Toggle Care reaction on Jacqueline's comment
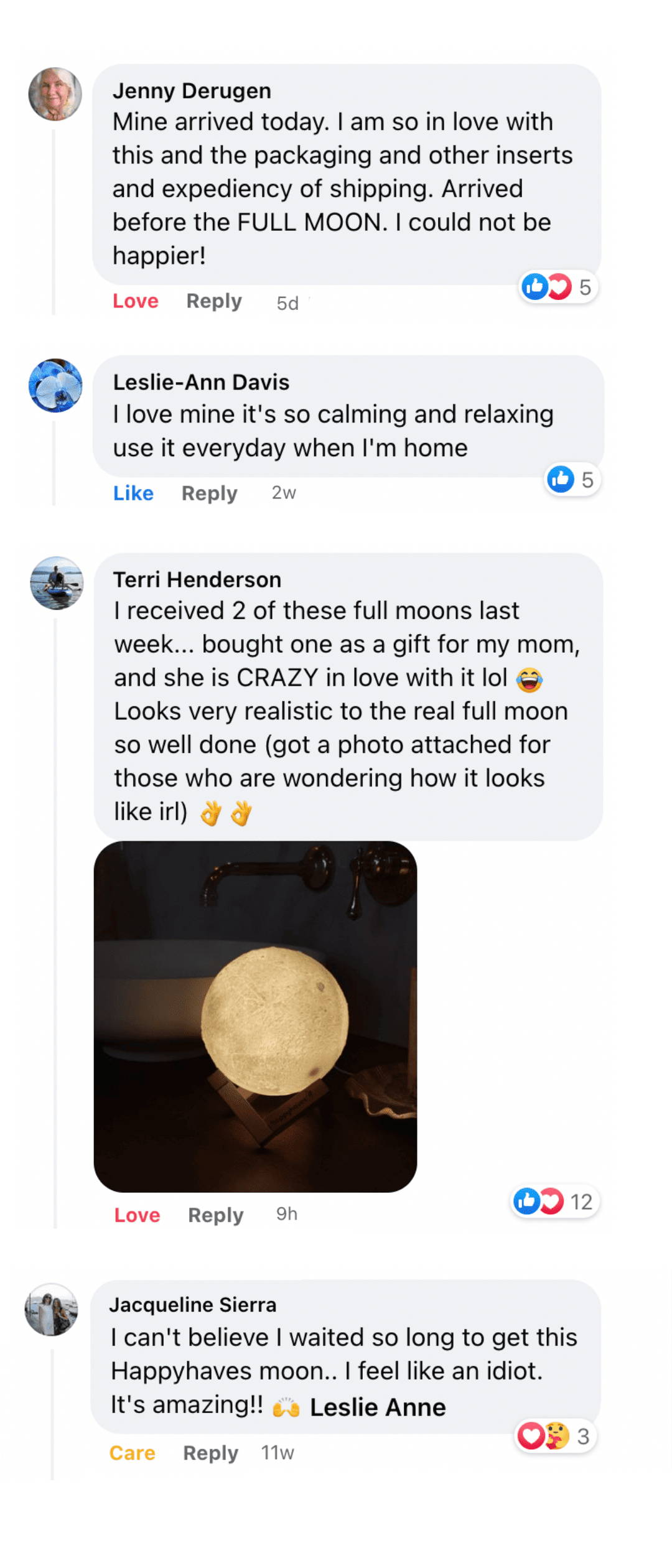Viewport: 672px width, 1568px height. [133, 1453]
